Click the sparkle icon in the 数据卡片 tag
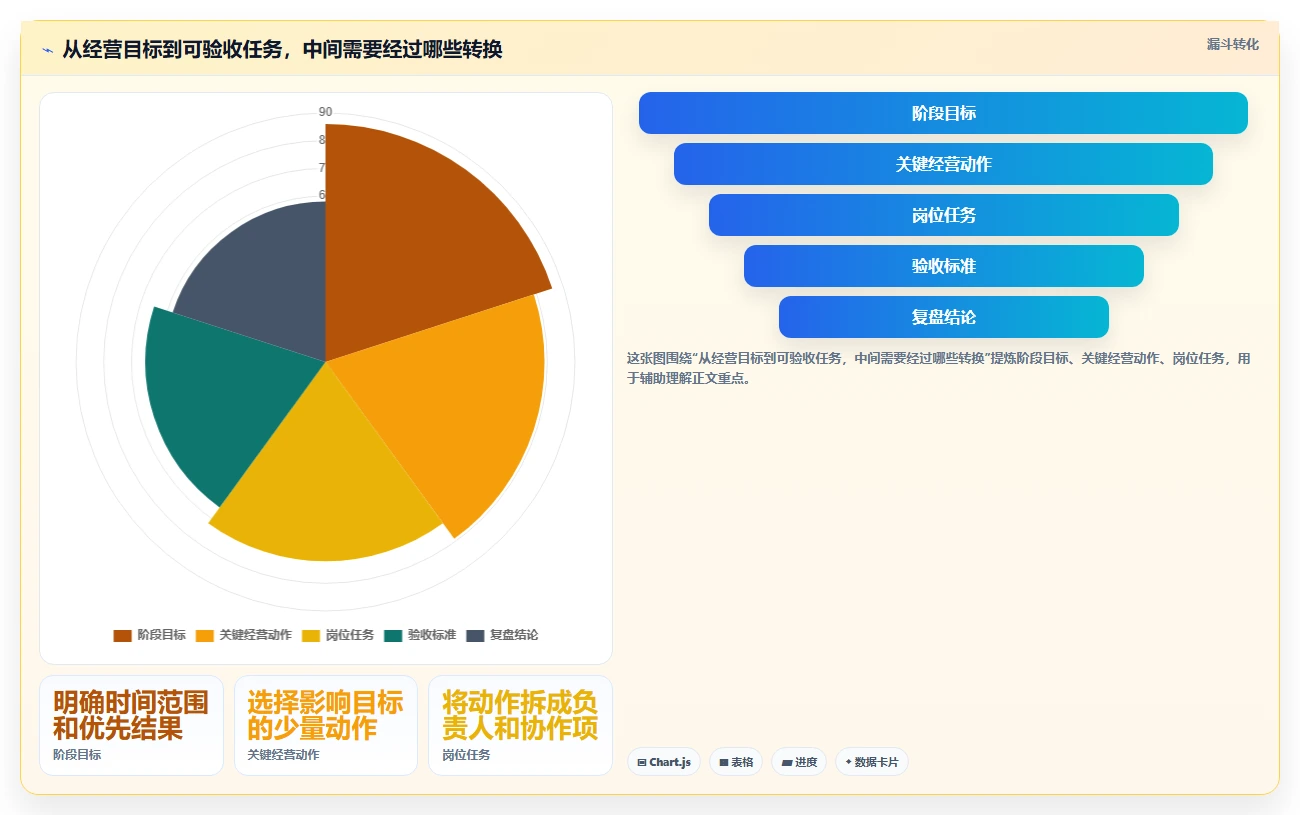 coord(849,762)
